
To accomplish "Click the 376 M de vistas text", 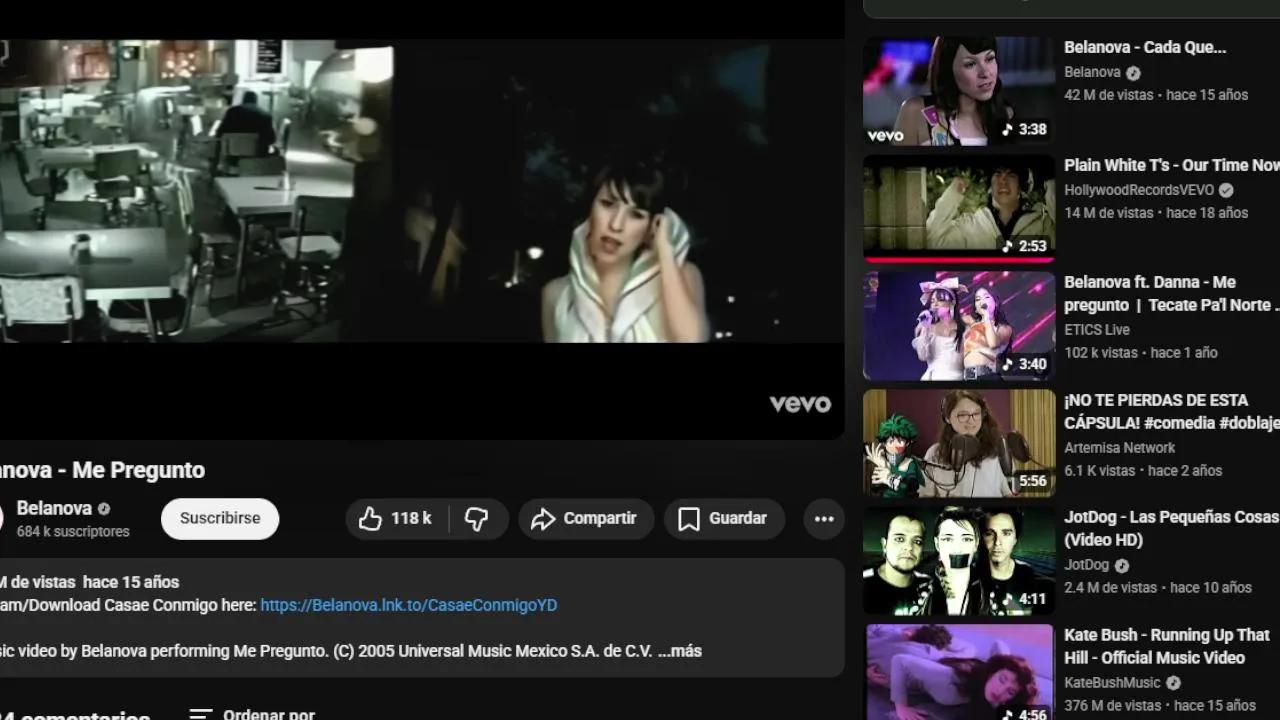I will click(1113, 706).
